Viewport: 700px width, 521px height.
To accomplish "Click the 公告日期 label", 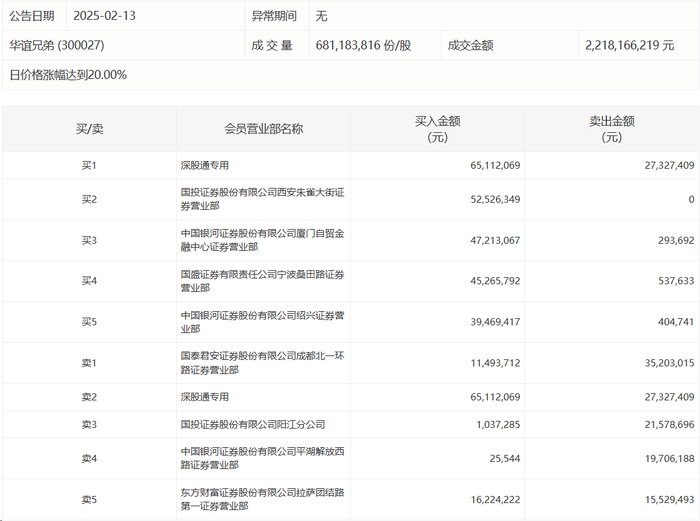I will click(32, 16).
